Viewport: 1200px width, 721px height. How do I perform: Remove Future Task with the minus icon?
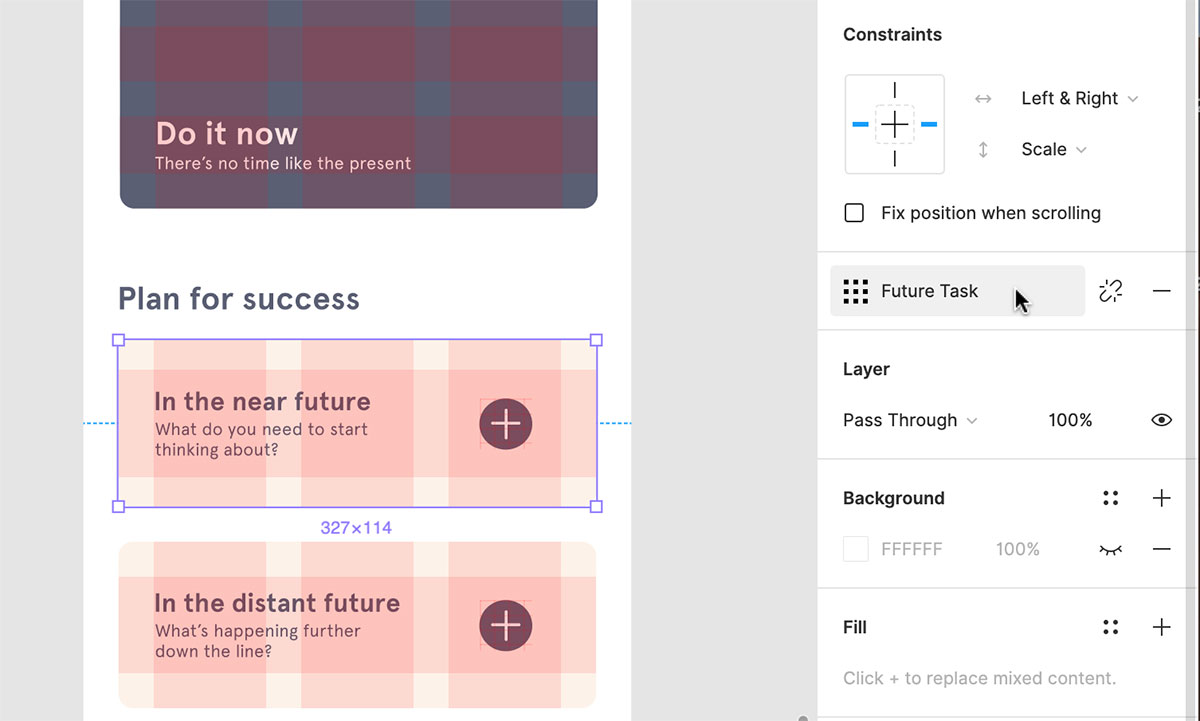click(x=1161, y=291)
